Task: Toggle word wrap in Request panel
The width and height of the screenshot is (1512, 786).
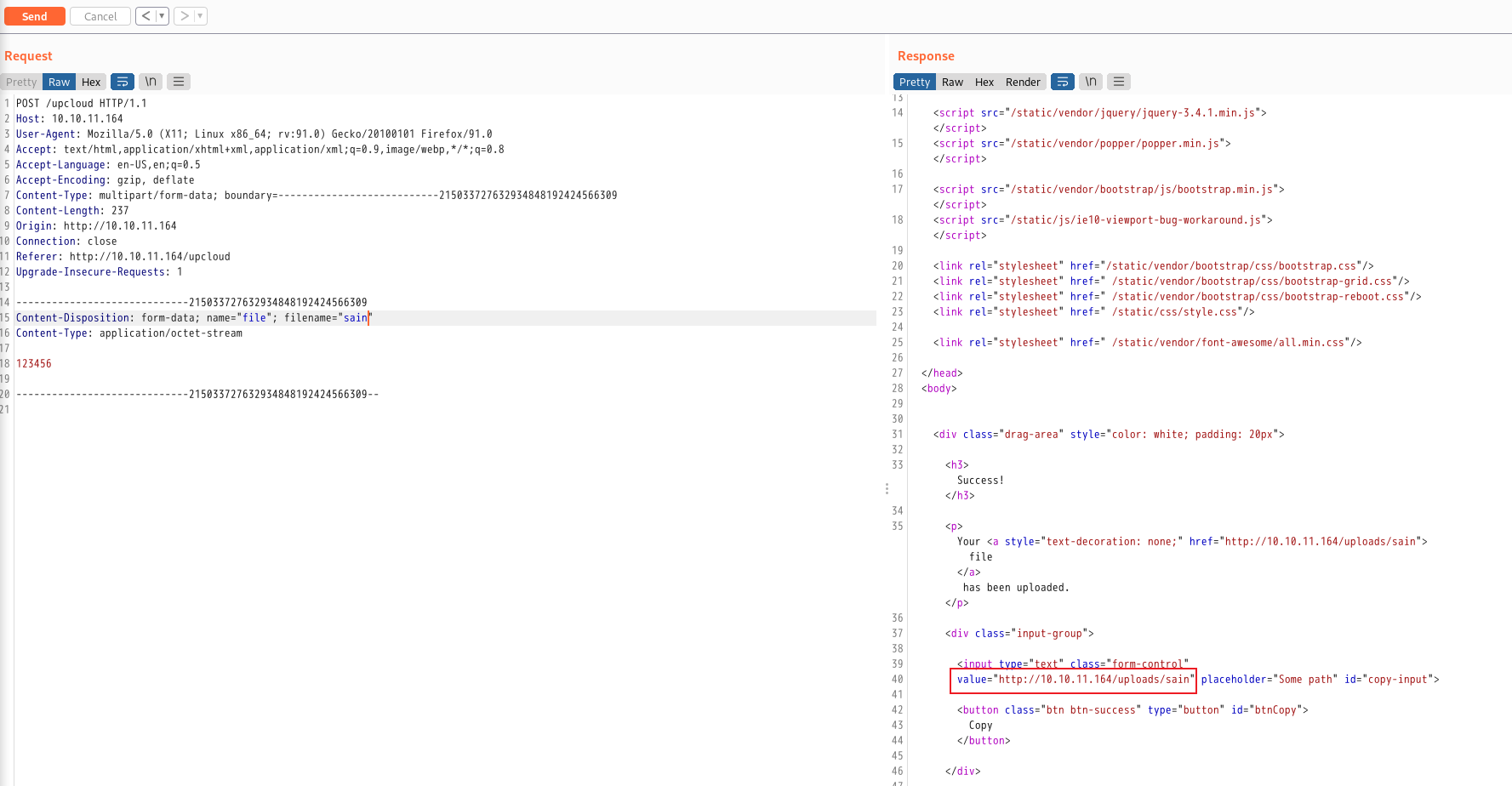Action: click(123, 82)
